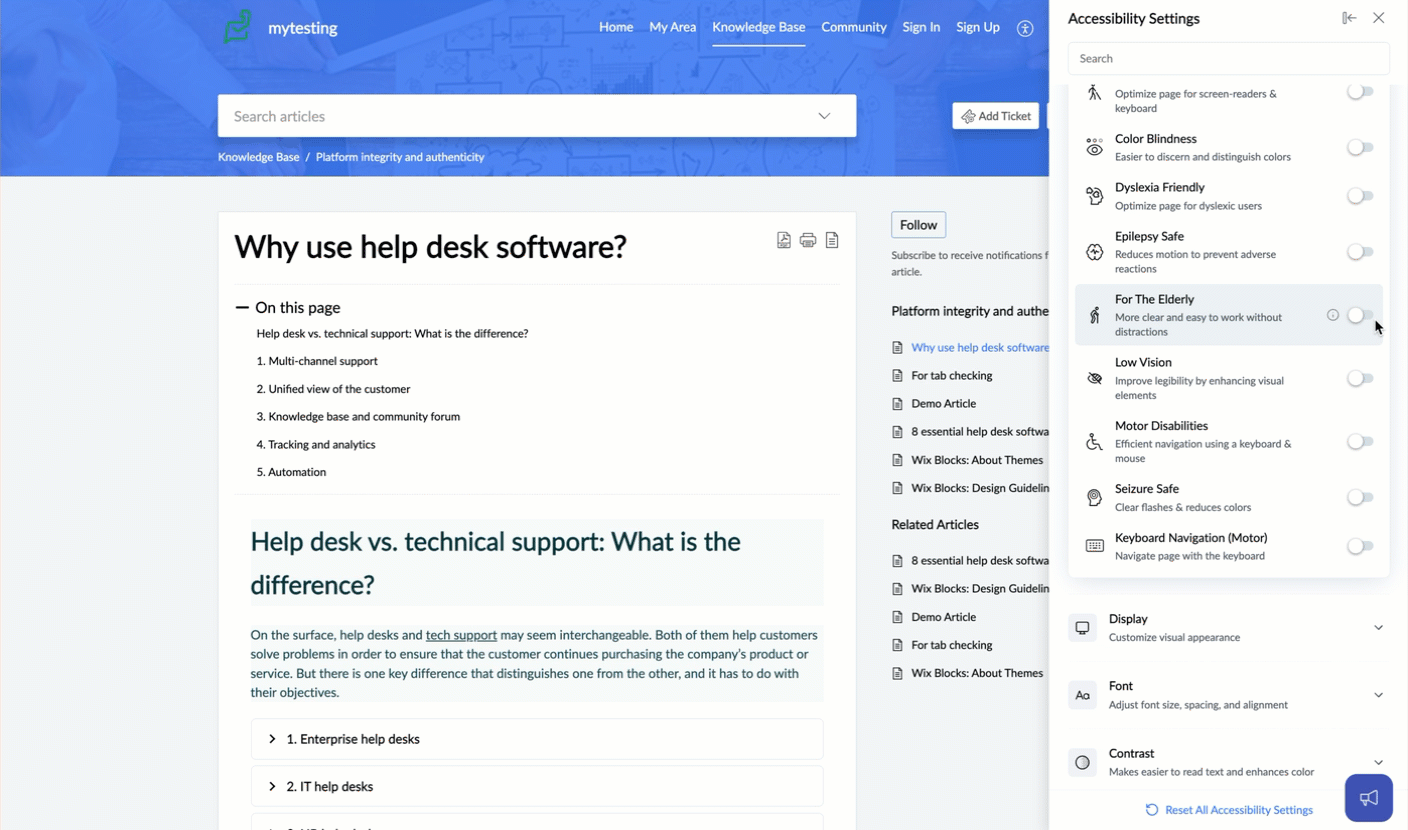Turn on the Motor Disabilities switch

click(x=1360, y=441)
